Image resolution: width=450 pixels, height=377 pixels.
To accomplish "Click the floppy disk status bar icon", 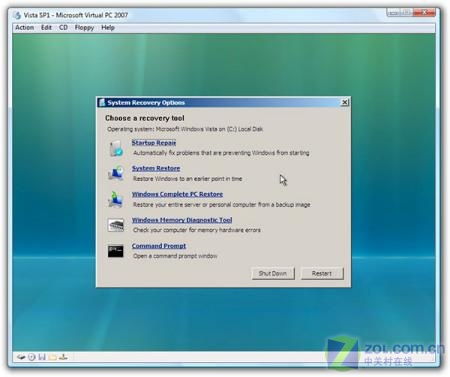I will 42,357.
